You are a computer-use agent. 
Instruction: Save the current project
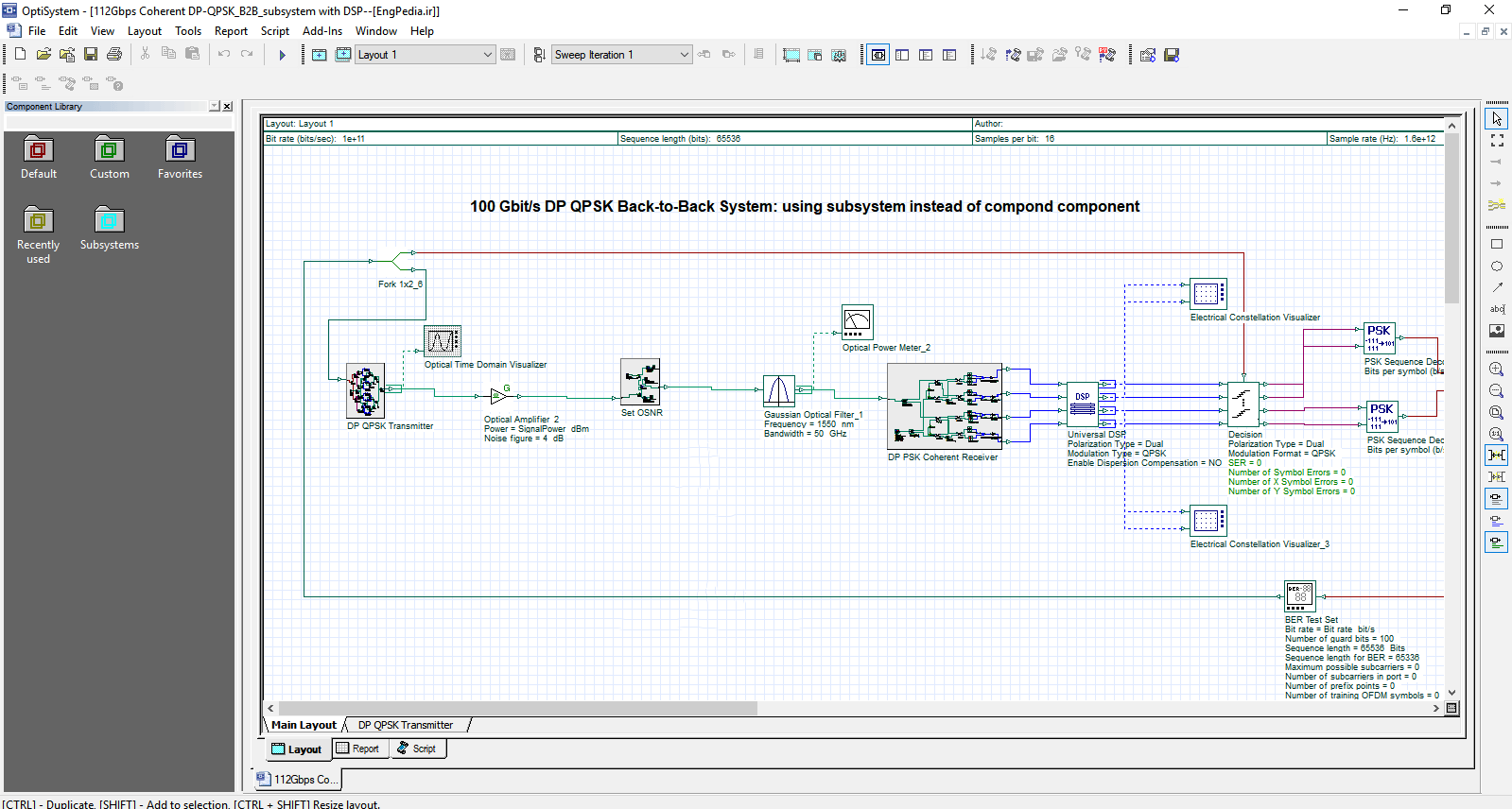click(91, 55)
